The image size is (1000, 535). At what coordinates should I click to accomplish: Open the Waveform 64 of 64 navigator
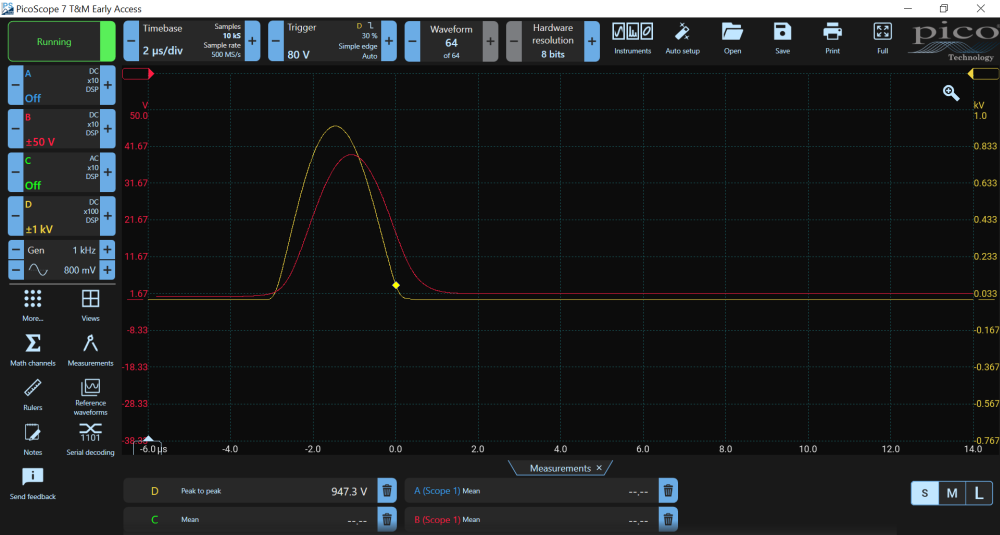tap(452, 41)
